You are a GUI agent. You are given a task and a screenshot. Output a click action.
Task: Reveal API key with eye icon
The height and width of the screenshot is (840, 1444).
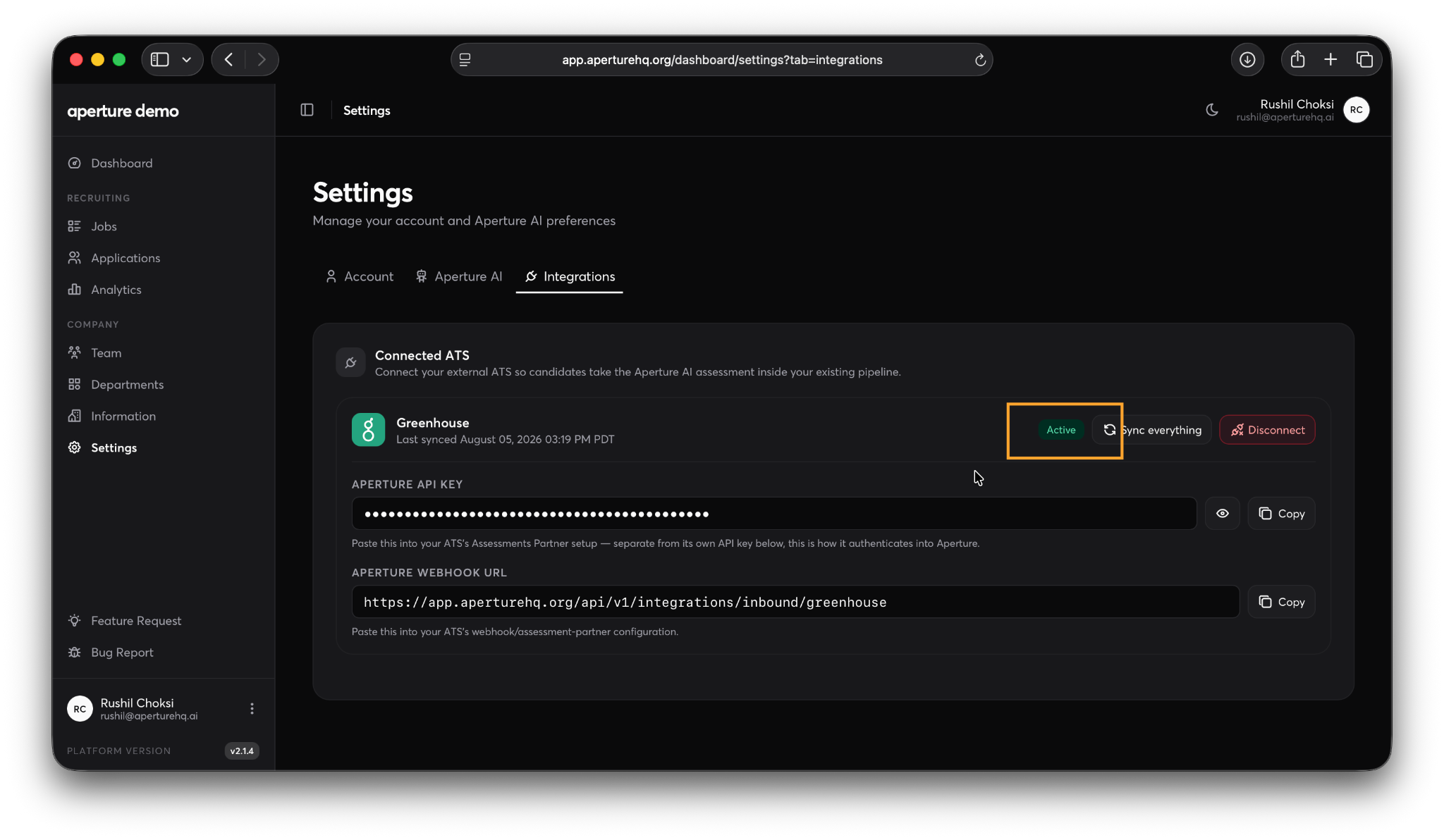(x=1223, y=514)
